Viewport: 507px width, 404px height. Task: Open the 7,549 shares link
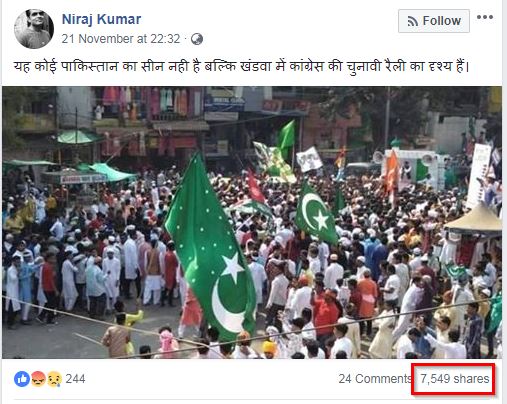point(455,379)
